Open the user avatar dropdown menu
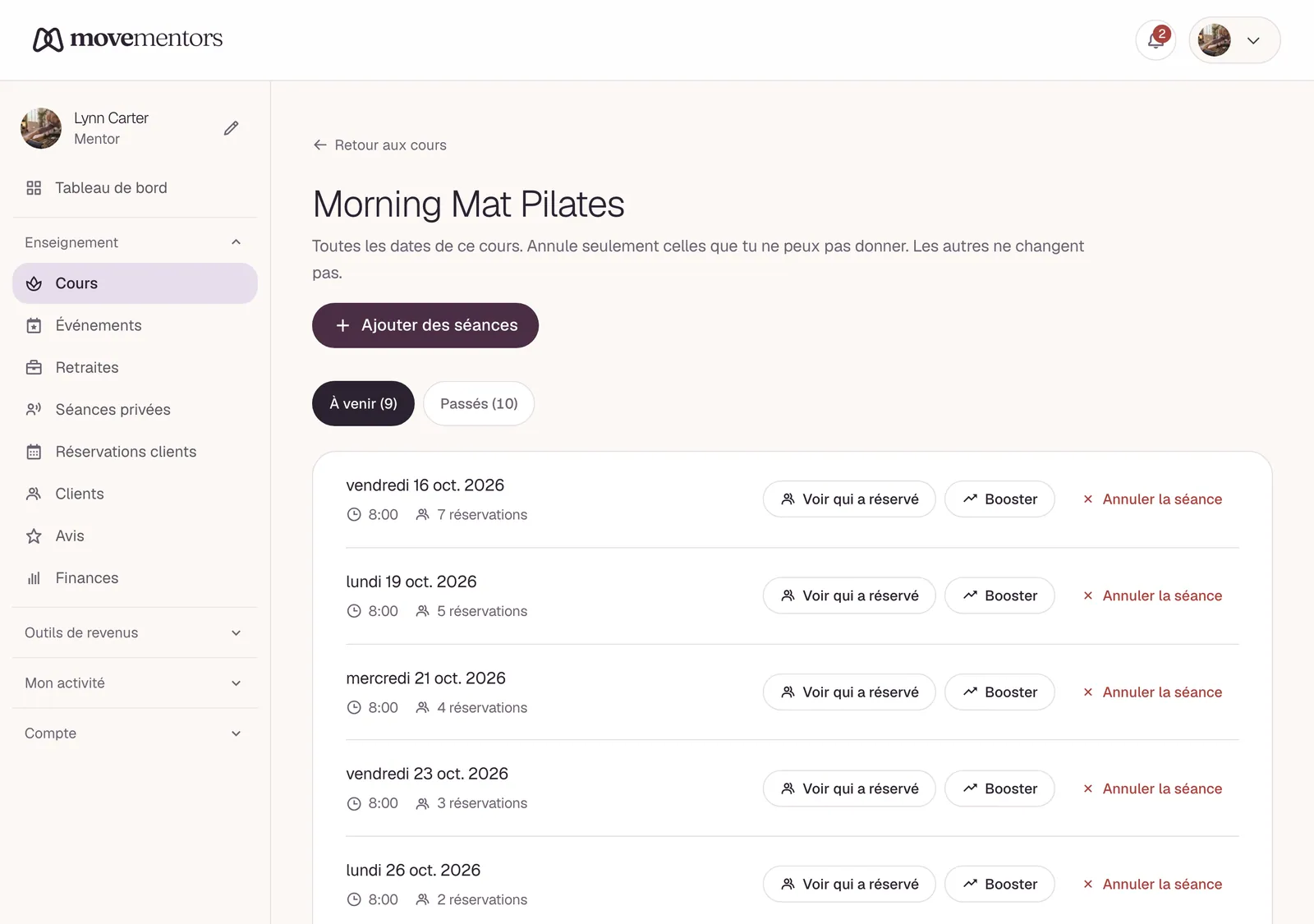 coord(1234,39)
